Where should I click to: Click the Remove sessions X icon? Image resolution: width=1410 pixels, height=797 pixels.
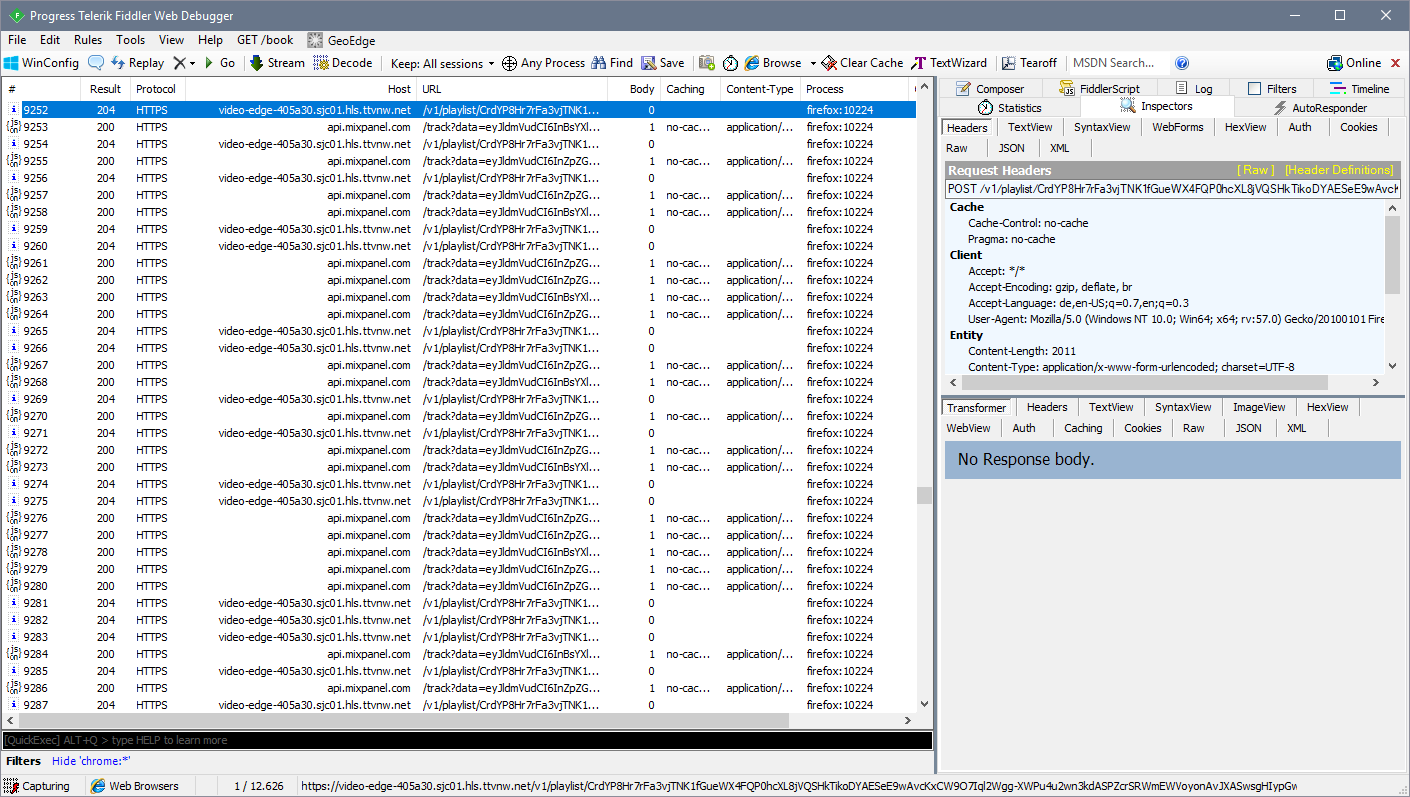point(179,63)
